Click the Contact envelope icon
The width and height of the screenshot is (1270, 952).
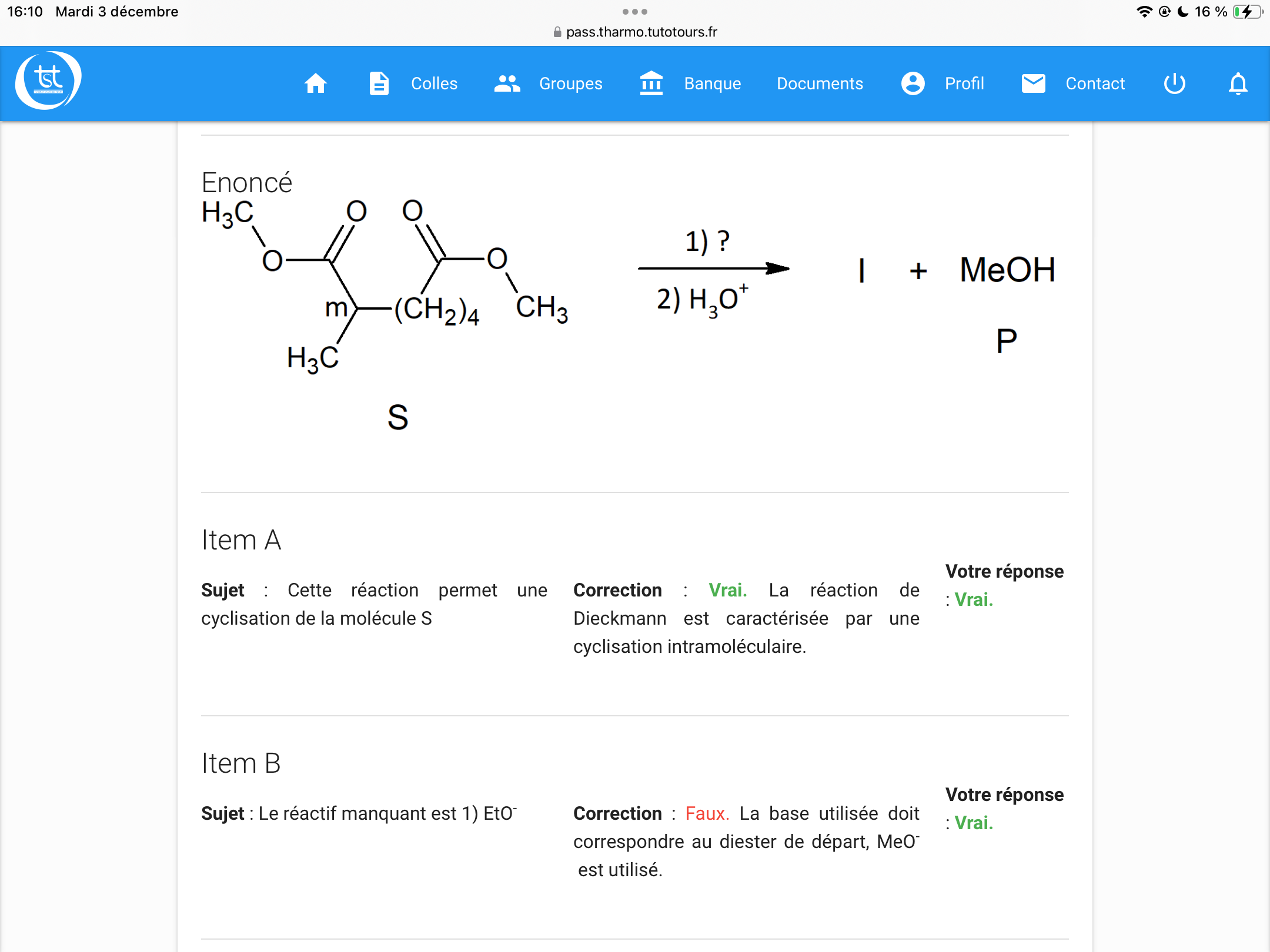coord(1033,83)
